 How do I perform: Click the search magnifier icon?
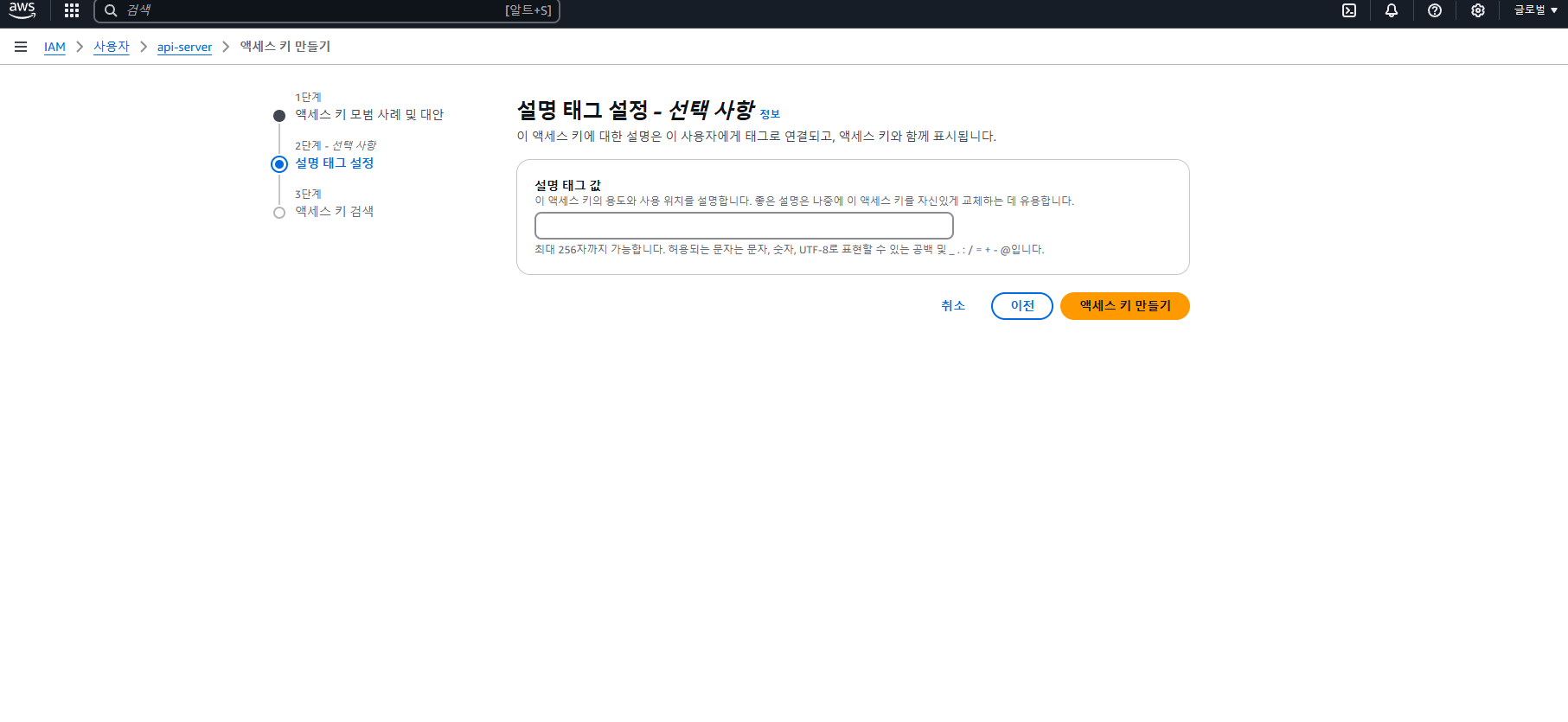pos(111,10)
